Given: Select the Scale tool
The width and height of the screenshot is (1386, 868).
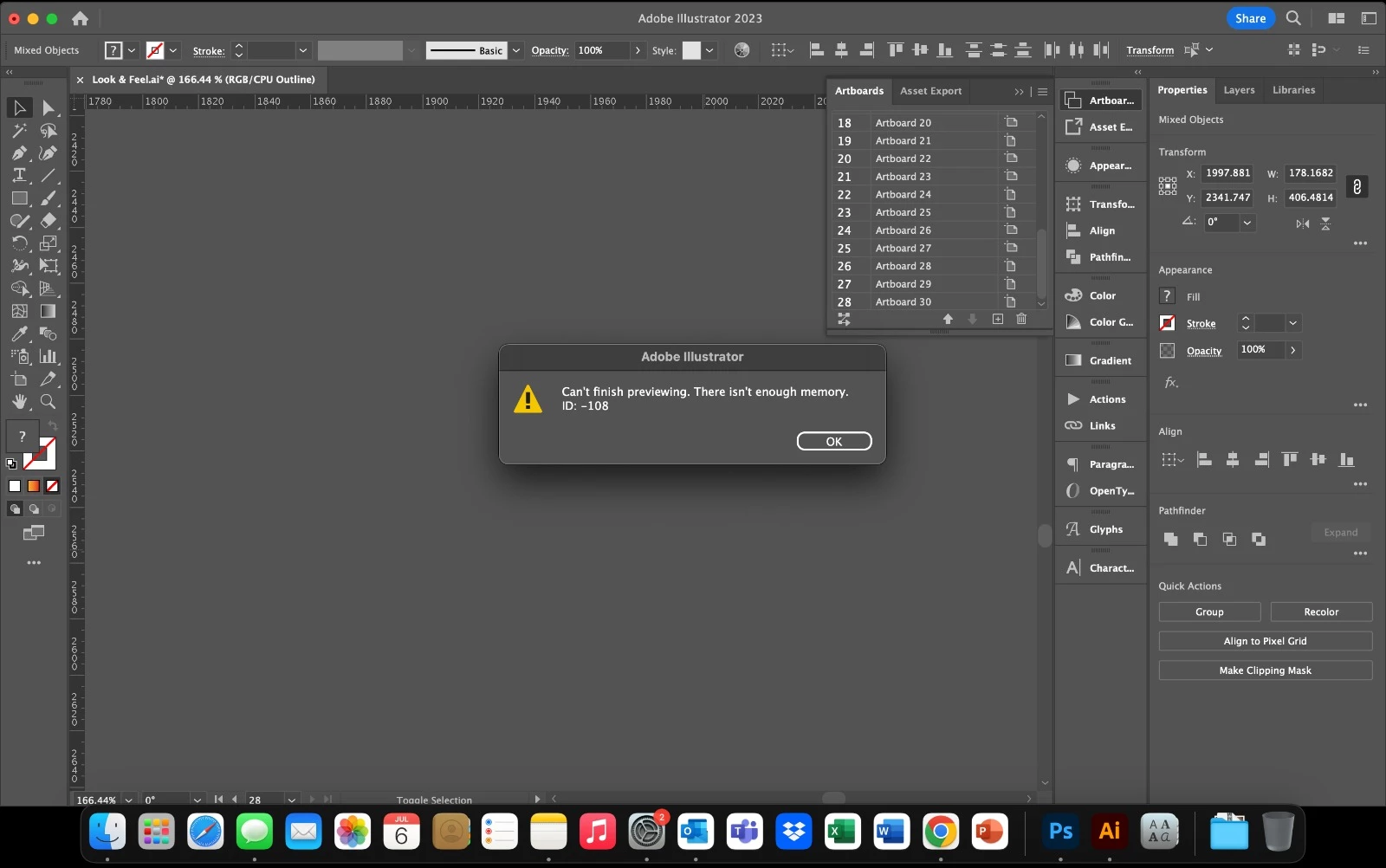Looking at the screenshot, I should 49,243.
